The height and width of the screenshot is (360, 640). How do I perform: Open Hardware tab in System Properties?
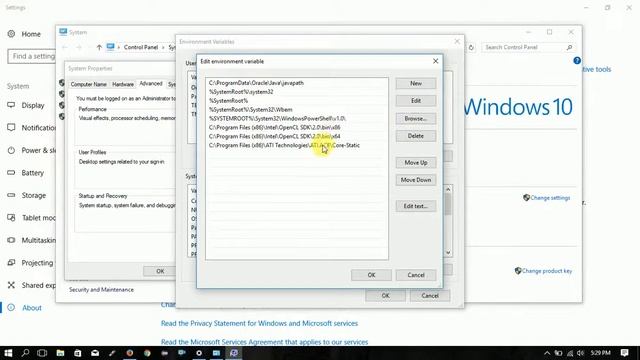coord(123,84)
